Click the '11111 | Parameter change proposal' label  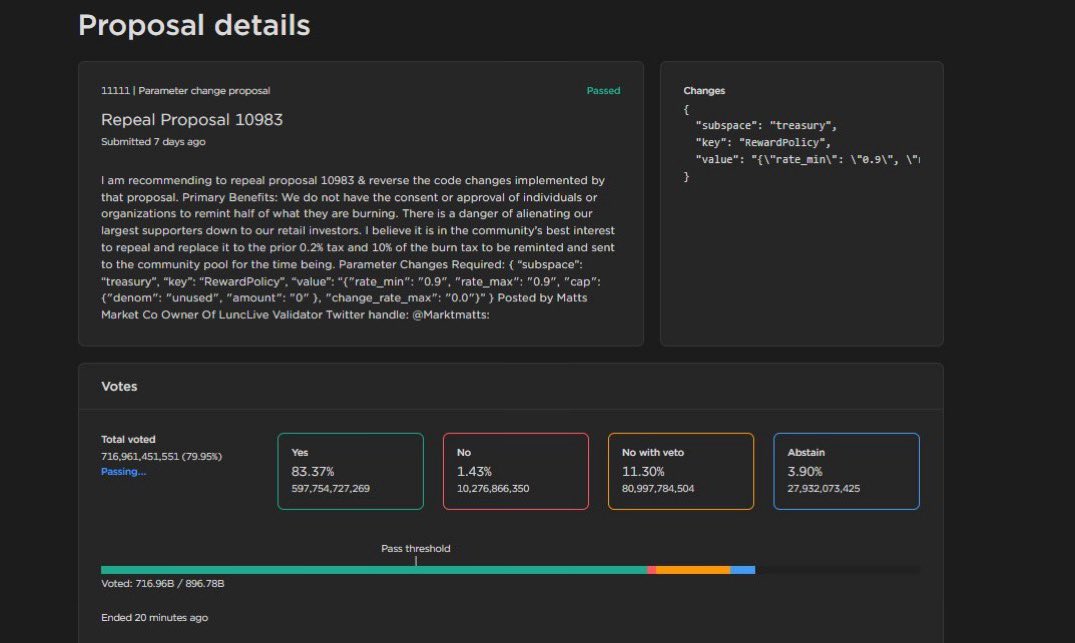click(x=185, y=90)
